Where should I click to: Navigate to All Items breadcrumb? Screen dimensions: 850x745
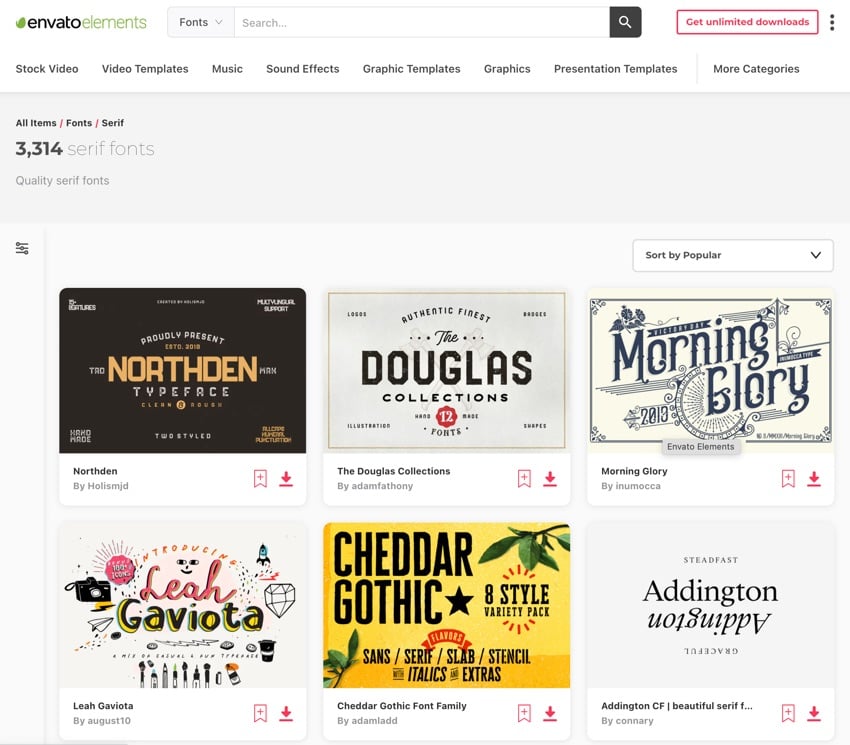pyautogui.click(x=36, y=123)
